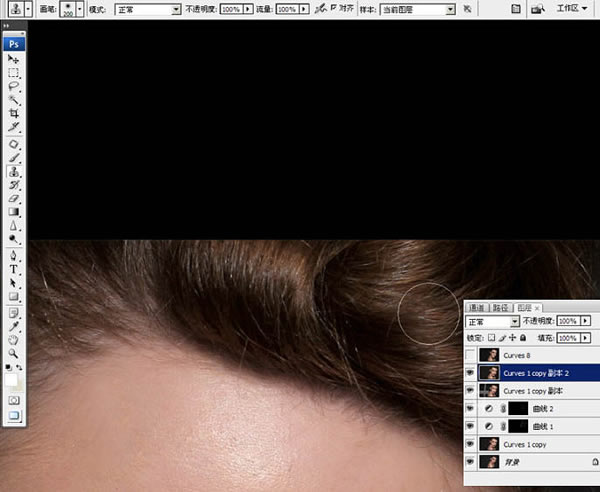Select the Dodge tool
Viewport: 600px width, 492px height.
click(13, 239)
